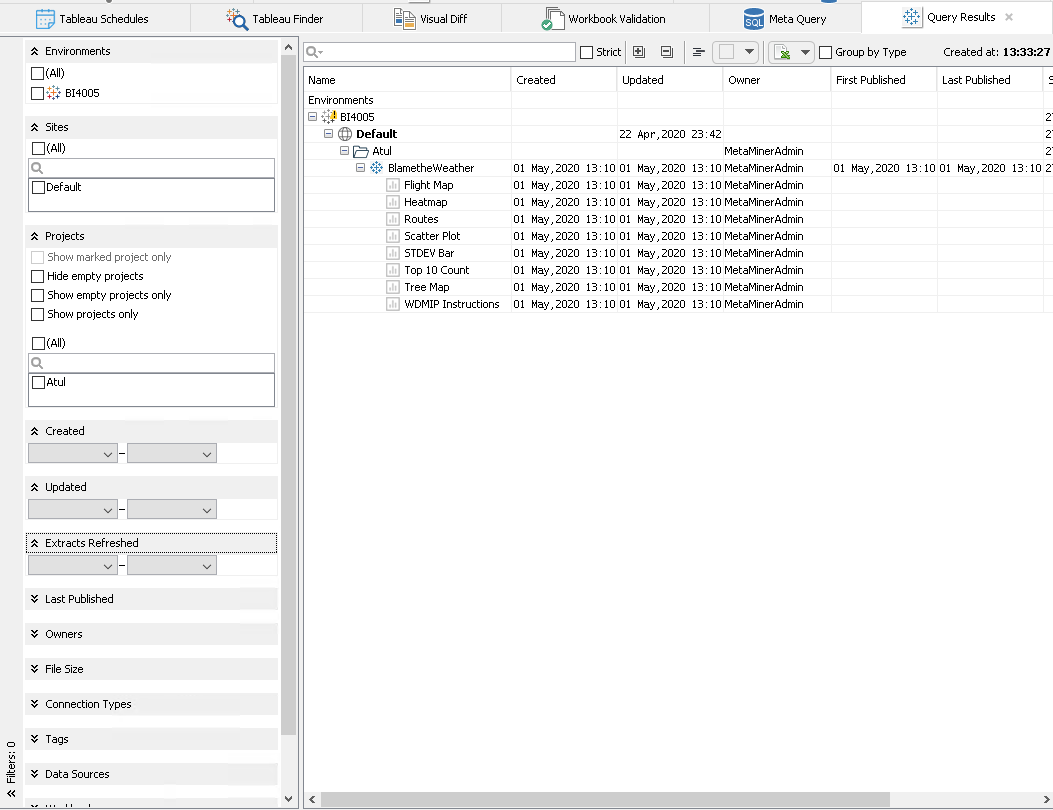The width and height of the screenshot is (1053, 810).
Task: Open the Tableau Finder tab
Action: (275, 19)
